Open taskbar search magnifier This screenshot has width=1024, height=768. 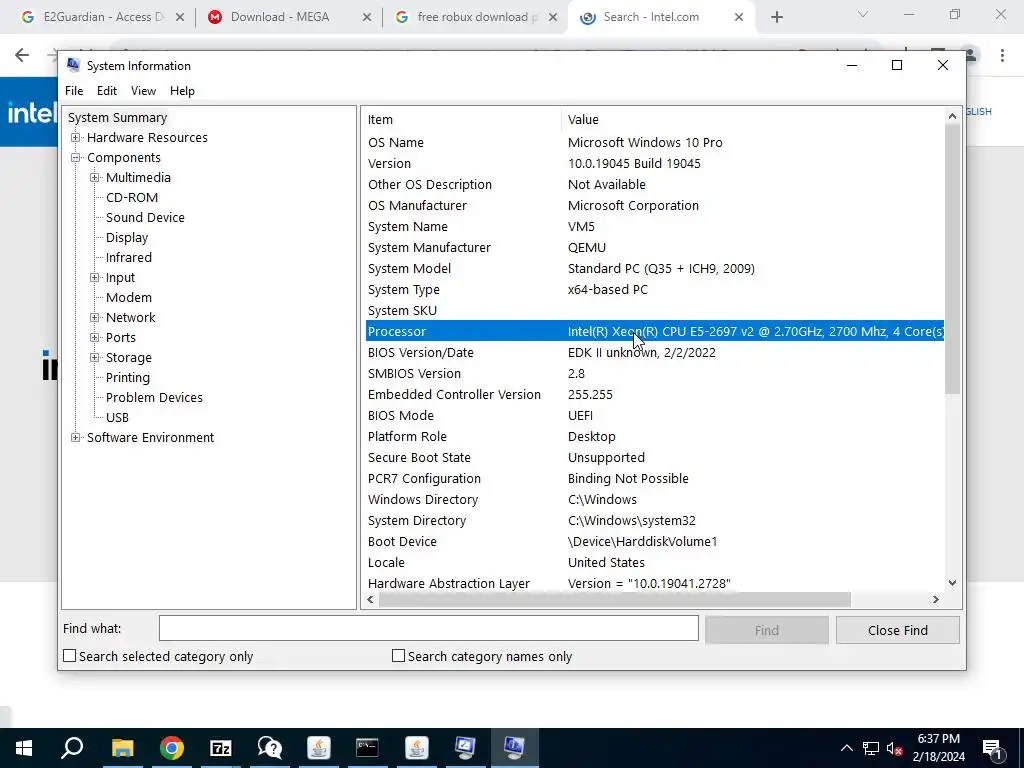[72, 748]
